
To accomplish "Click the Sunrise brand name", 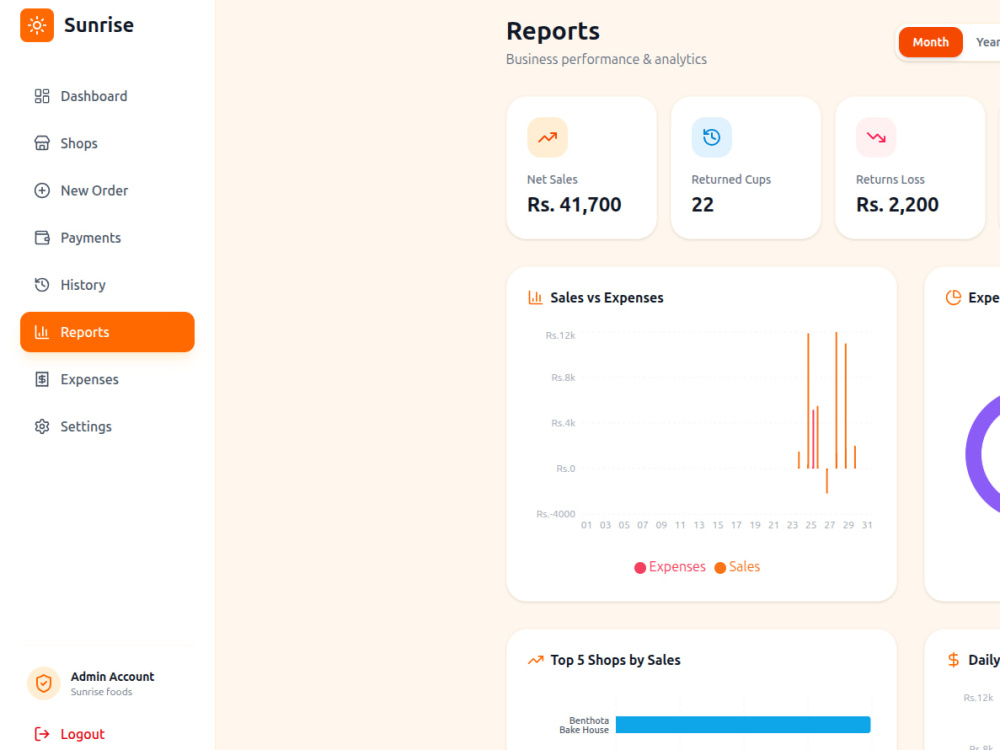I will pyautogui.click(x=99, y=26).
